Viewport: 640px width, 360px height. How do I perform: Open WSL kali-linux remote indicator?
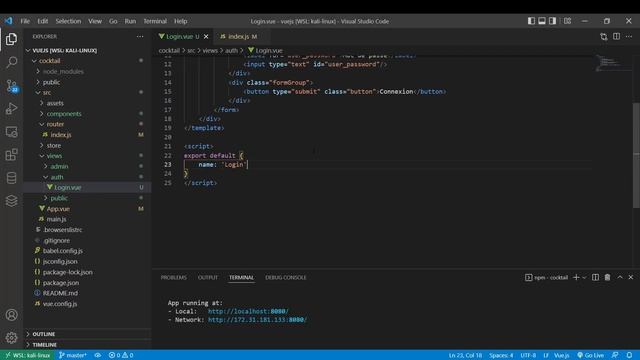pos(27,355)
